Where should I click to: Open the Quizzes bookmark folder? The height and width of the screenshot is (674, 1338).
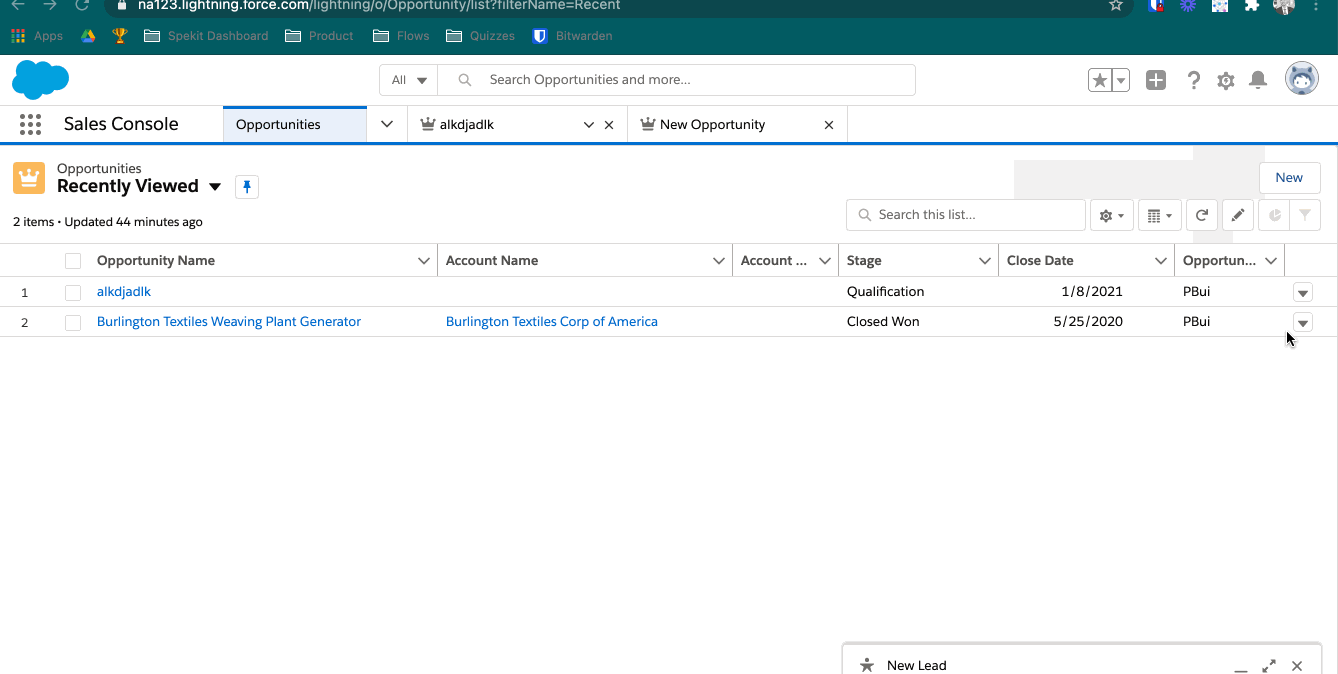coord(480,36)
